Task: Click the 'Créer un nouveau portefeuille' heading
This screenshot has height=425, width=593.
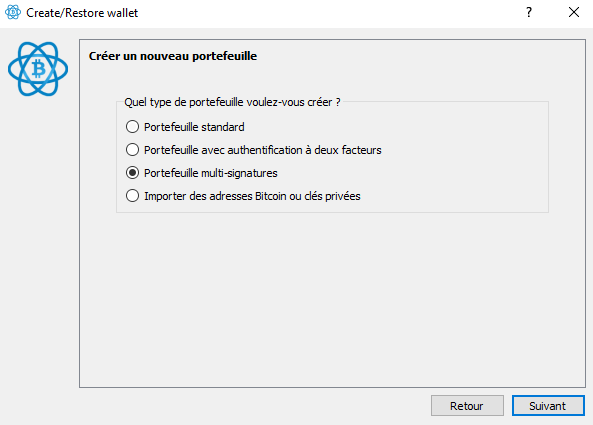Action: coord(173,56)
